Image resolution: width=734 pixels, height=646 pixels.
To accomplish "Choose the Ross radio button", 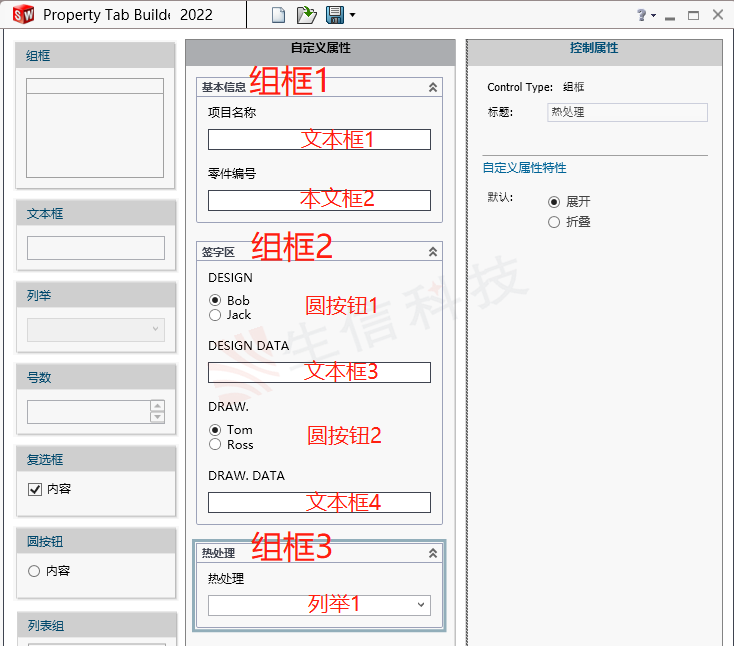I will pos(215,445).
